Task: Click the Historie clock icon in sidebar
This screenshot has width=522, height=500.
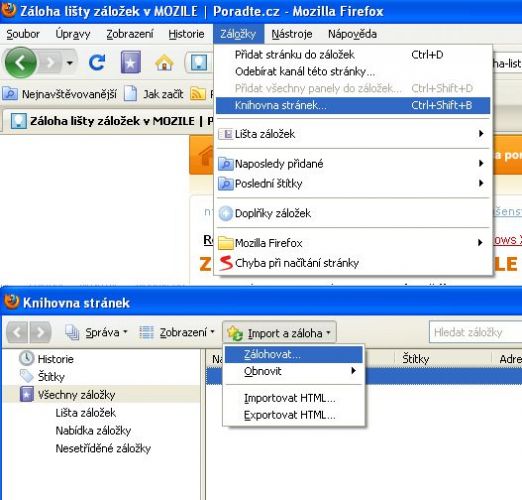Action: click(x=26, y=358)
